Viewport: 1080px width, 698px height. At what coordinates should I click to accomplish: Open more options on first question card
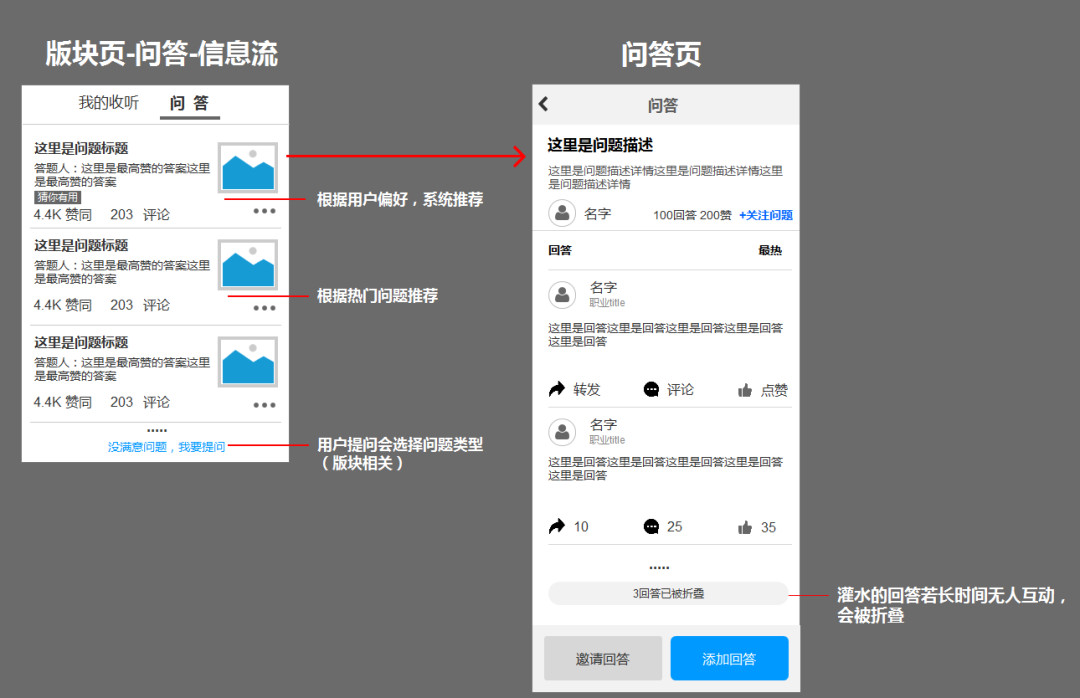click(x=264, y=211)
